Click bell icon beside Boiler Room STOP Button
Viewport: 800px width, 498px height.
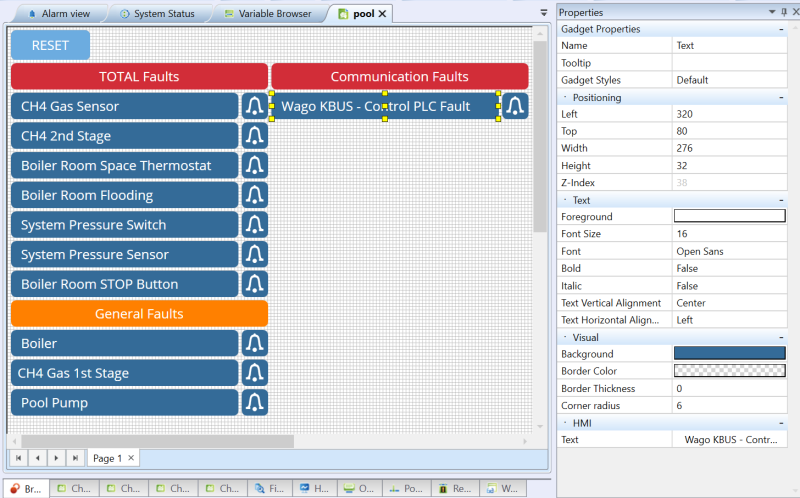coord(255,284)
